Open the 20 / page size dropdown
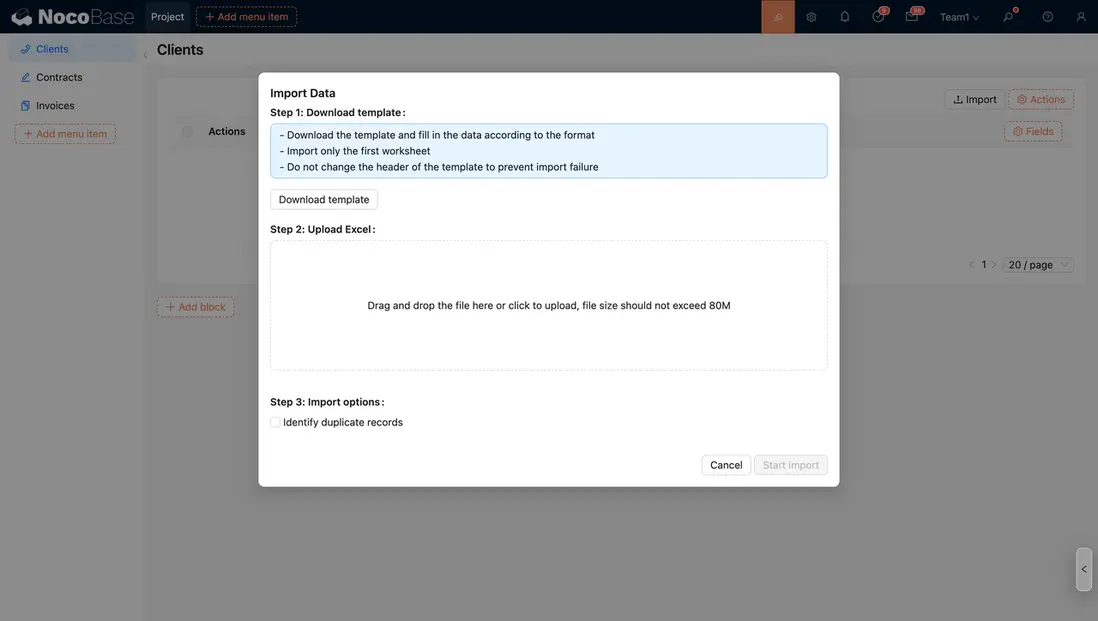 click(1038, 265)
